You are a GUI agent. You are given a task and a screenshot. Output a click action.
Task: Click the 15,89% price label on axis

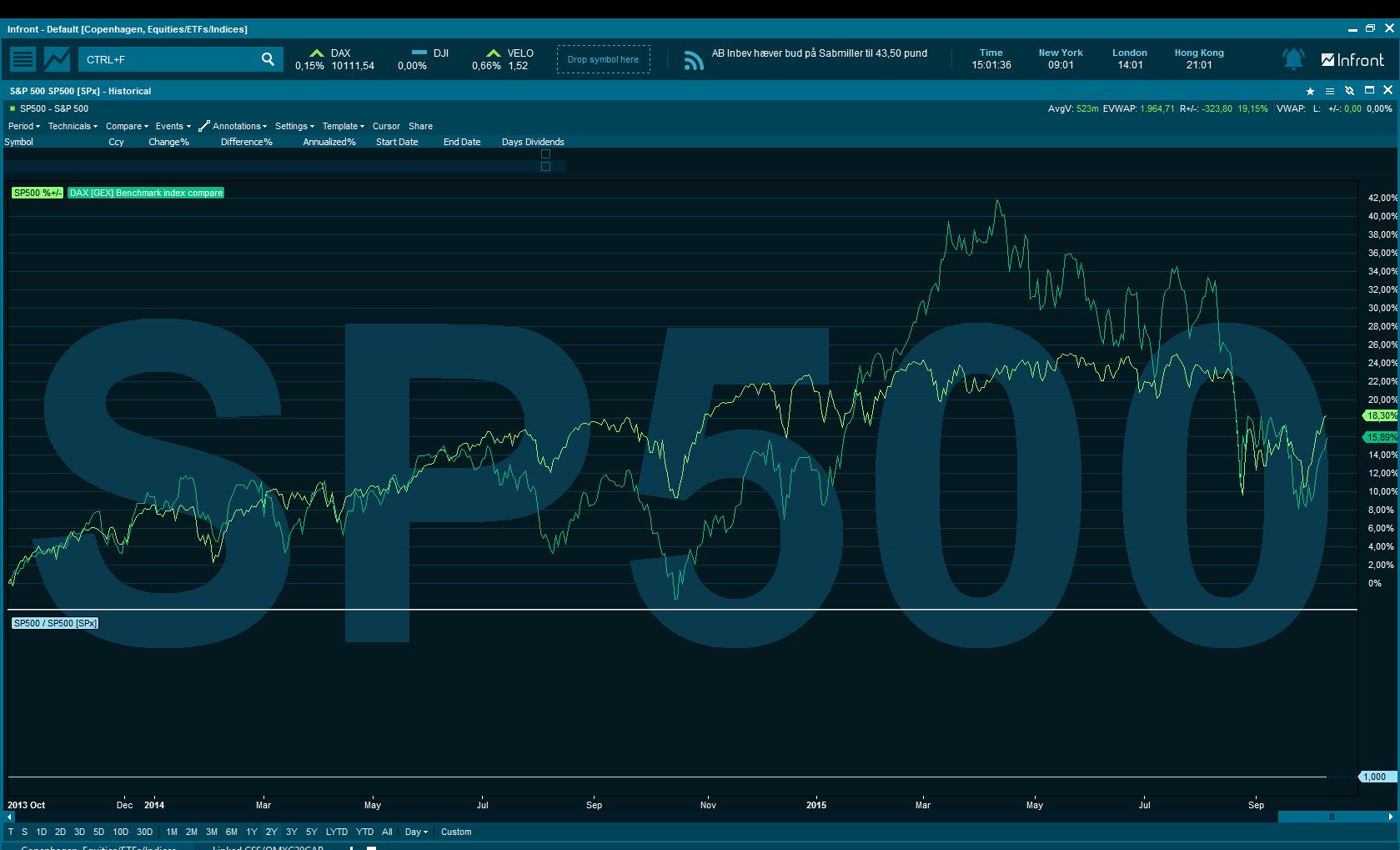1381,437
